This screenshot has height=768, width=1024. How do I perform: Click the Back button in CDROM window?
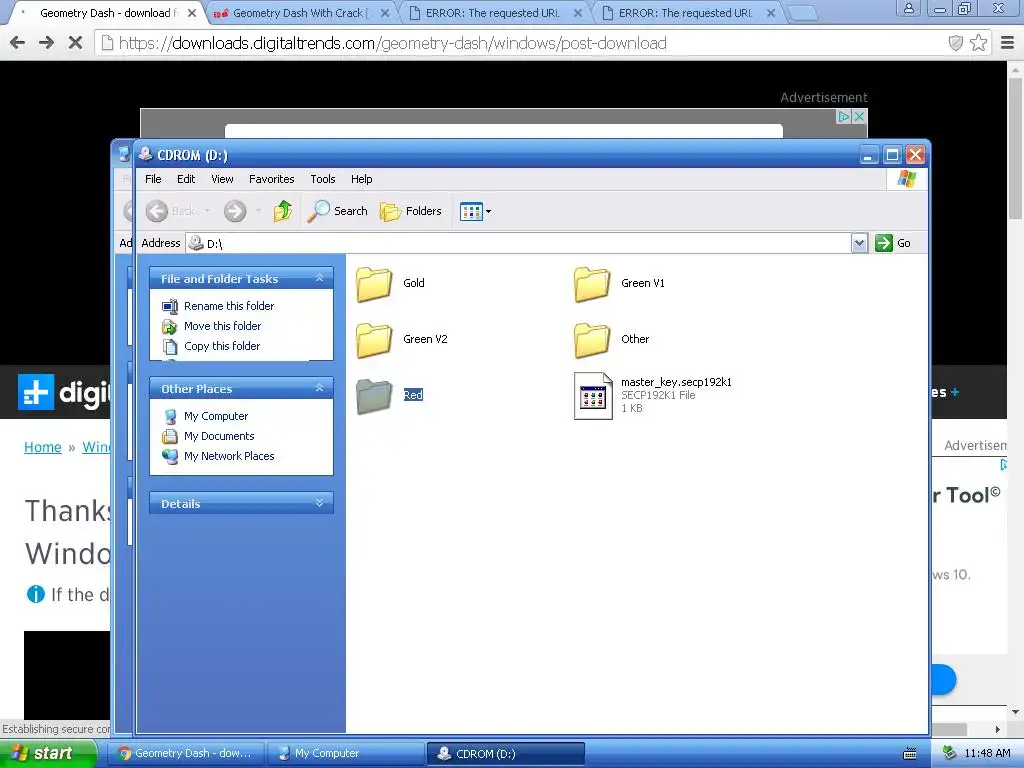pyautogui.click(x=170, y=211)
